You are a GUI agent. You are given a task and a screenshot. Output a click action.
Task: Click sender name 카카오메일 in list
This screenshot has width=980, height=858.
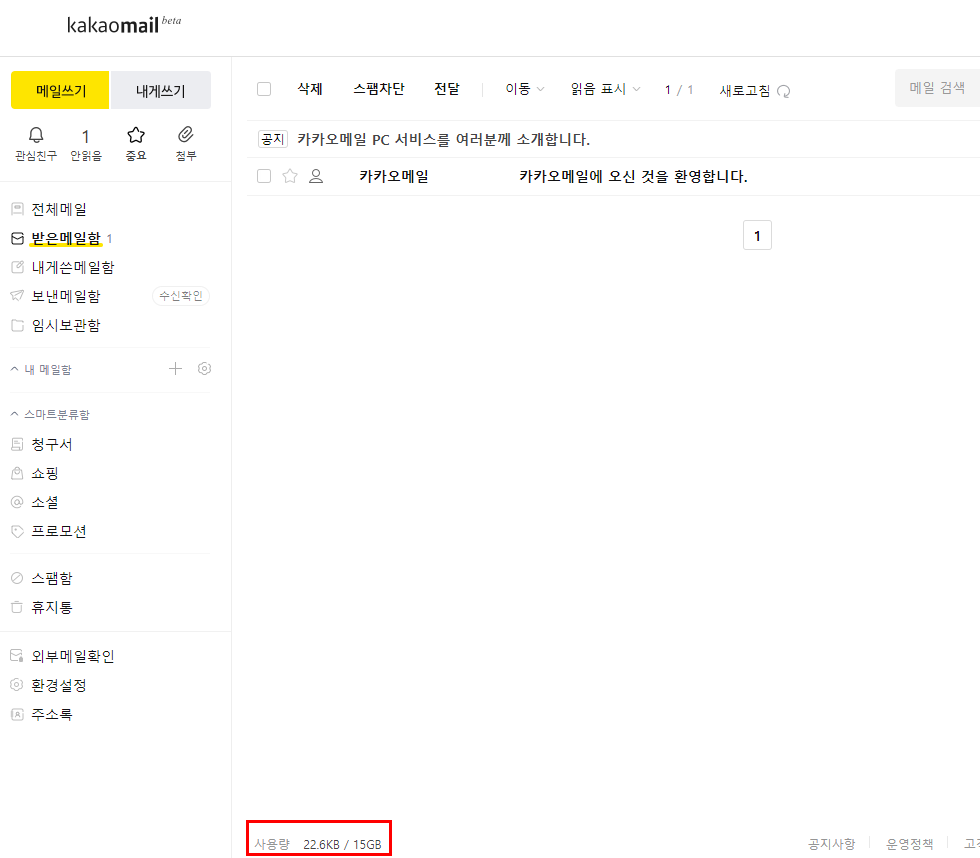394,176
